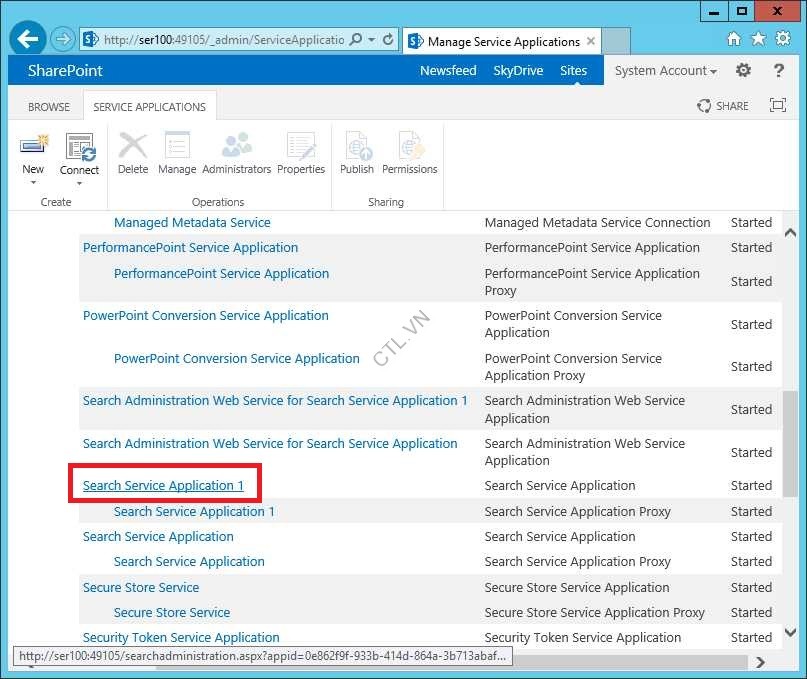Open the indented PowerPoint Conversion Service Application link
Screen dimensions: 807x679
(x=237, y=358)
